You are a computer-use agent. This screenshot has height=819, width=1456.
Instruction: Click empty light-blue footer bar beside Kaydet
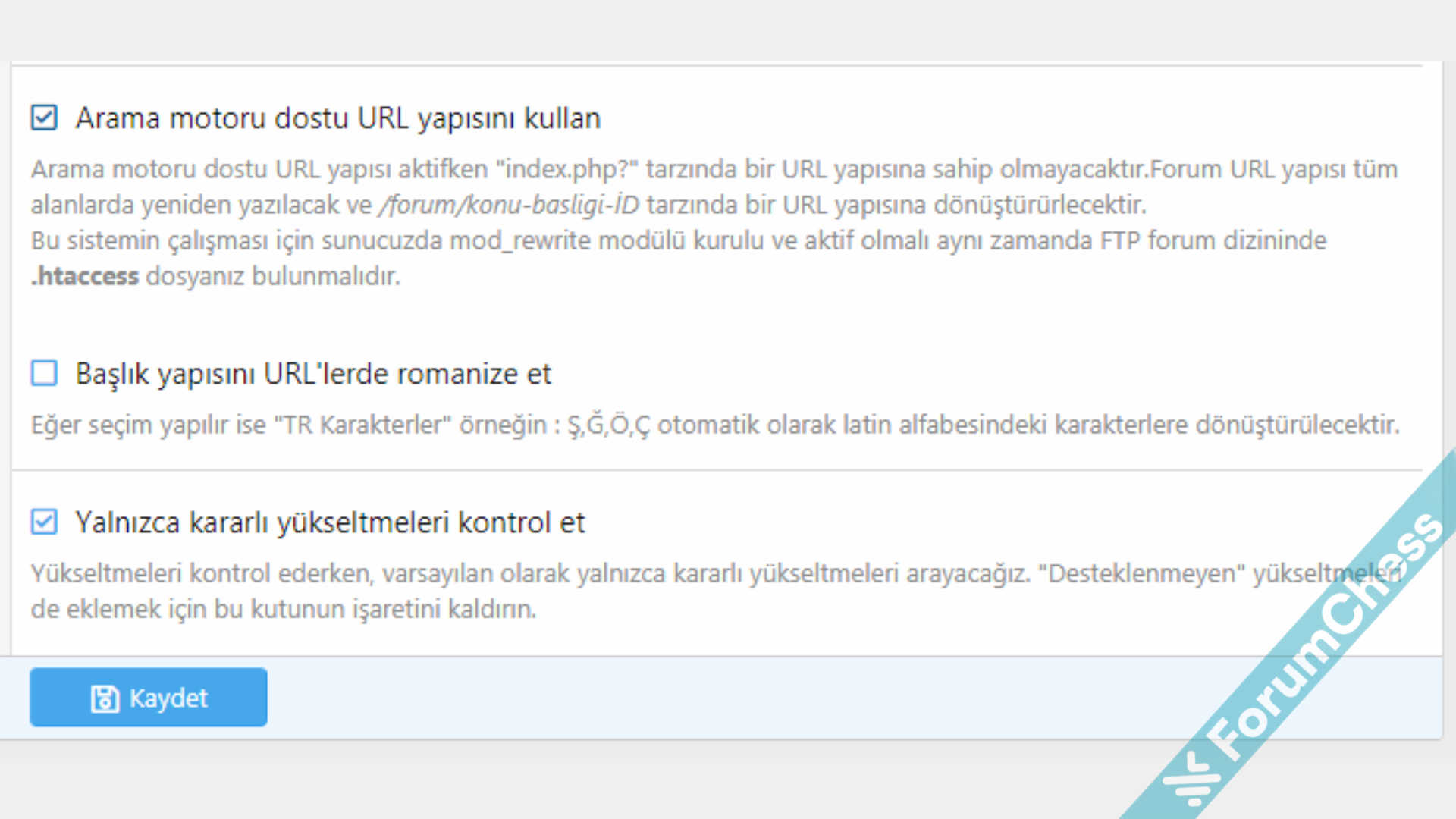pyautogui.click(x=758, y=698)
